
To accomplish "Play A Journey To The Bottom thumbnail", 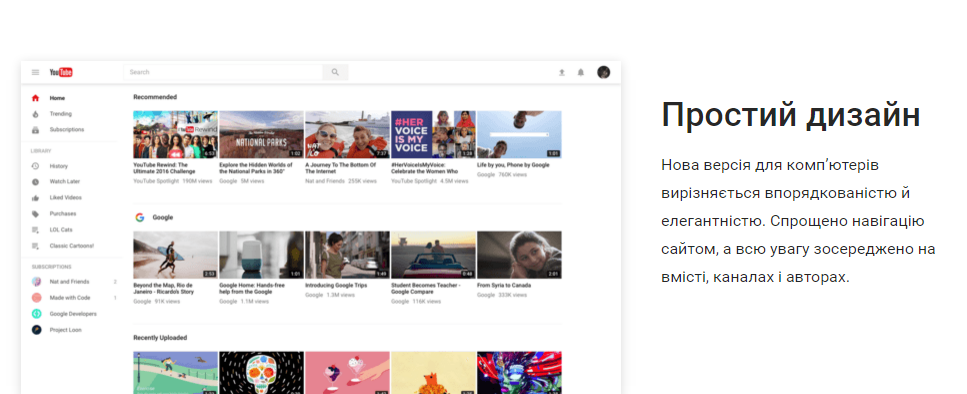I will pyautogui.click(x=347, y=134).
